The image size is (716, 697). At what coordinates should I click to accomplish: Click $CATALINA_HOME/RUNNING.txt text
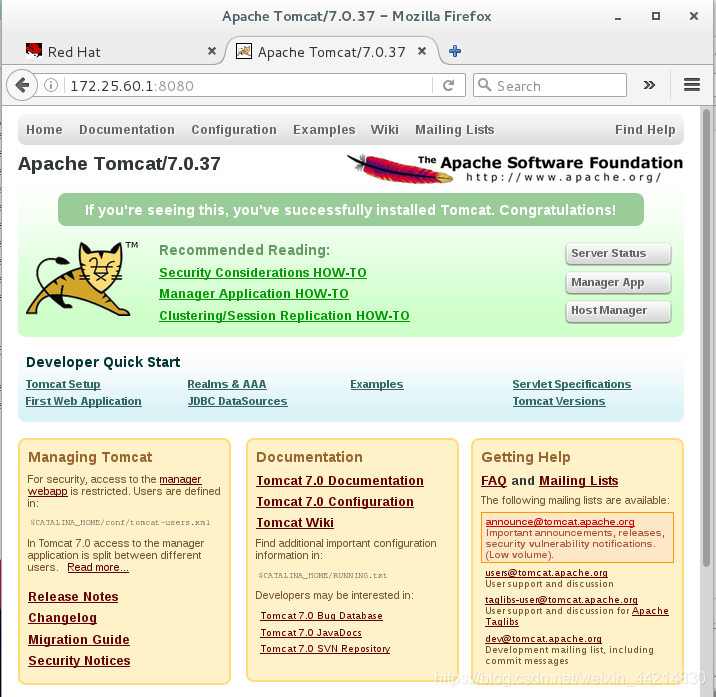[322, 576]
